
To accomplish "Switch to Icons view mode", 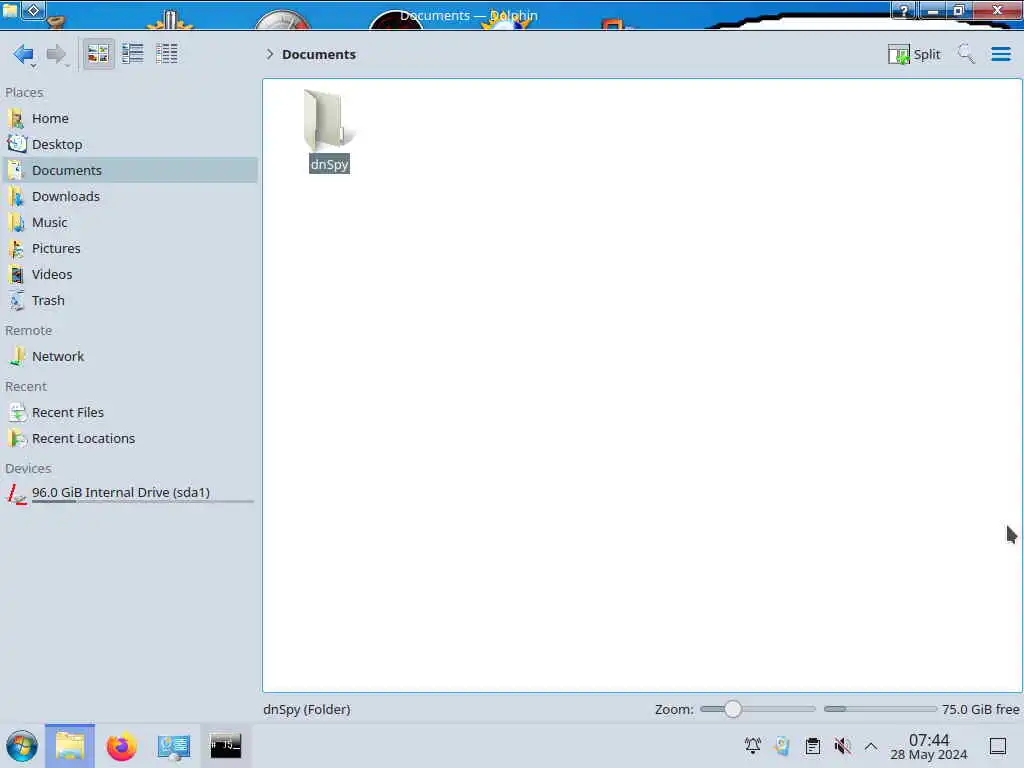I will click(x=99, y=54).
